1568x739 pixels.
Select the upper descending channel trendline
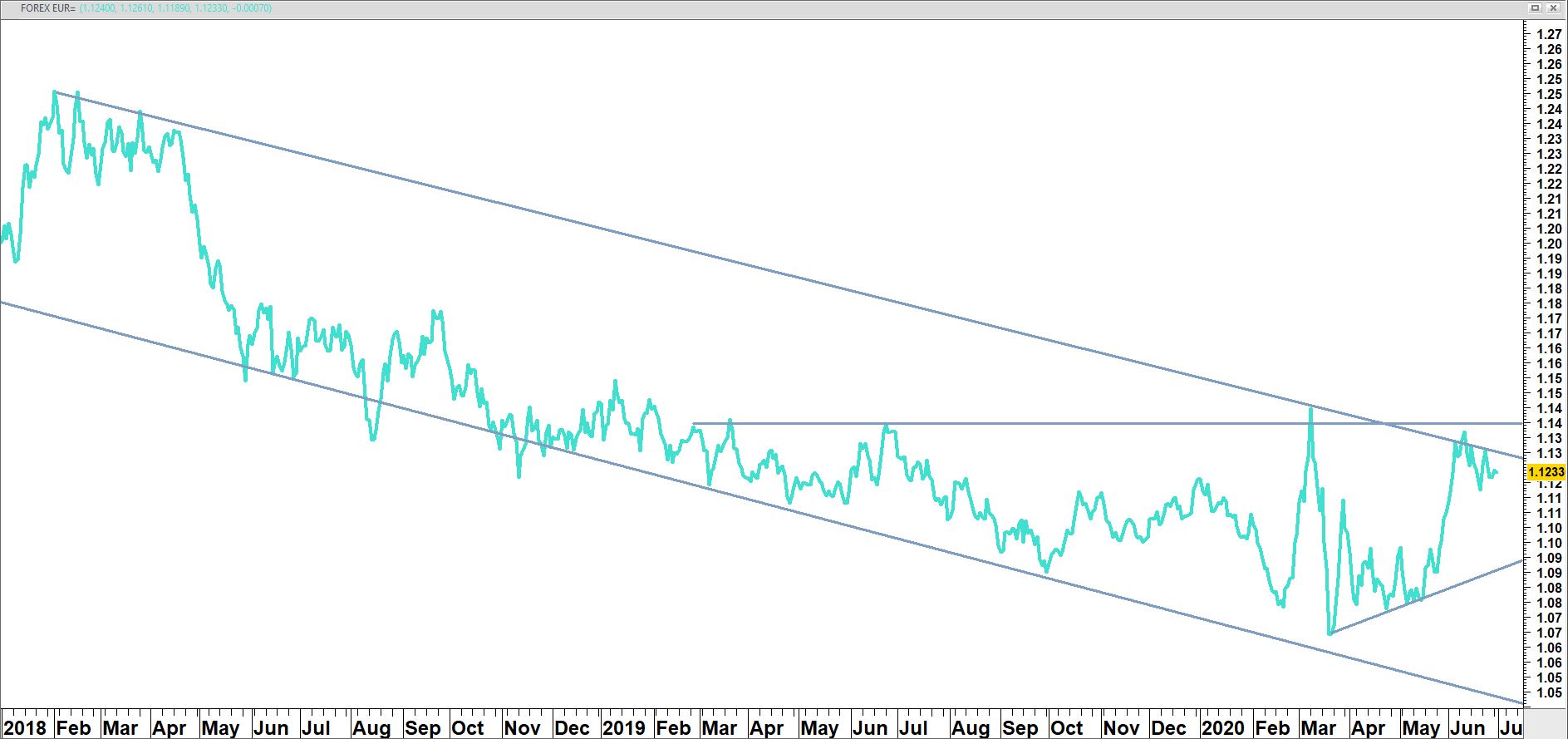(748, 266)
